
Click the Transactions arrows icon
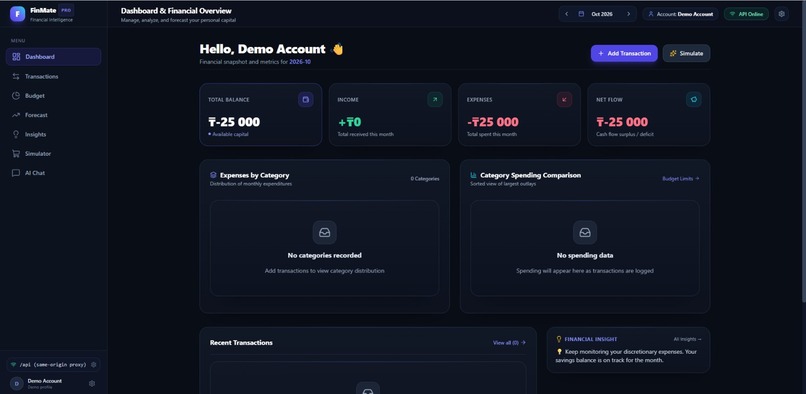(x=16, y=76)
